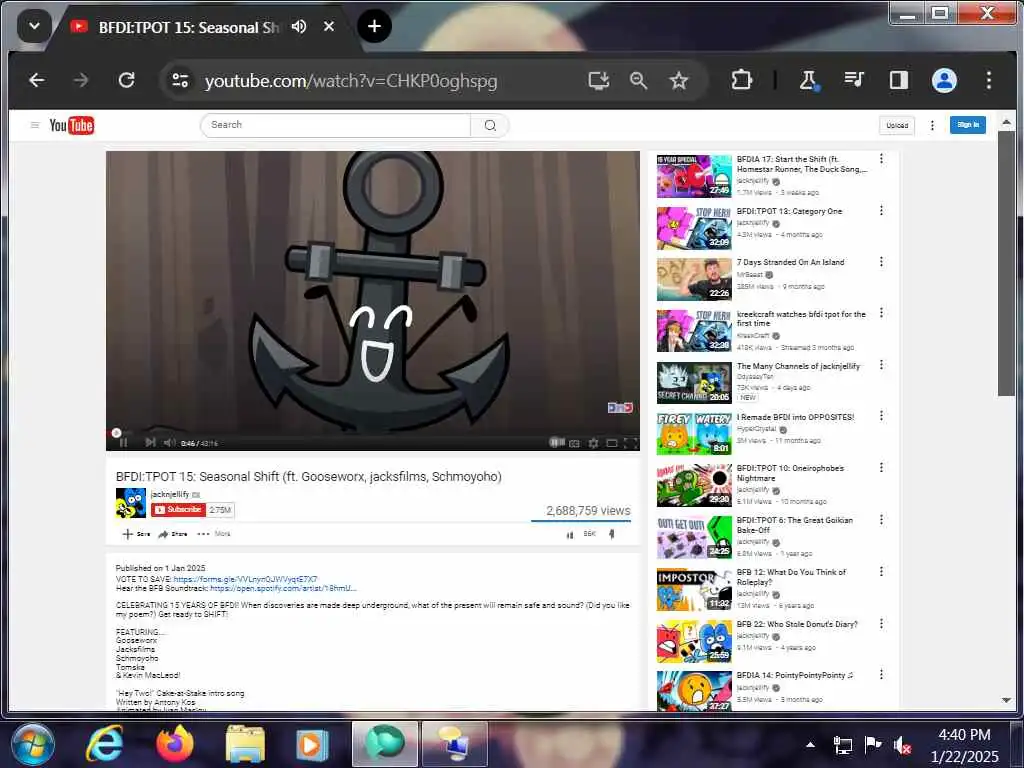Mute the video player volume
Image resolution: width=1024 pixels, height=768 pixels.
click(169, 443)
